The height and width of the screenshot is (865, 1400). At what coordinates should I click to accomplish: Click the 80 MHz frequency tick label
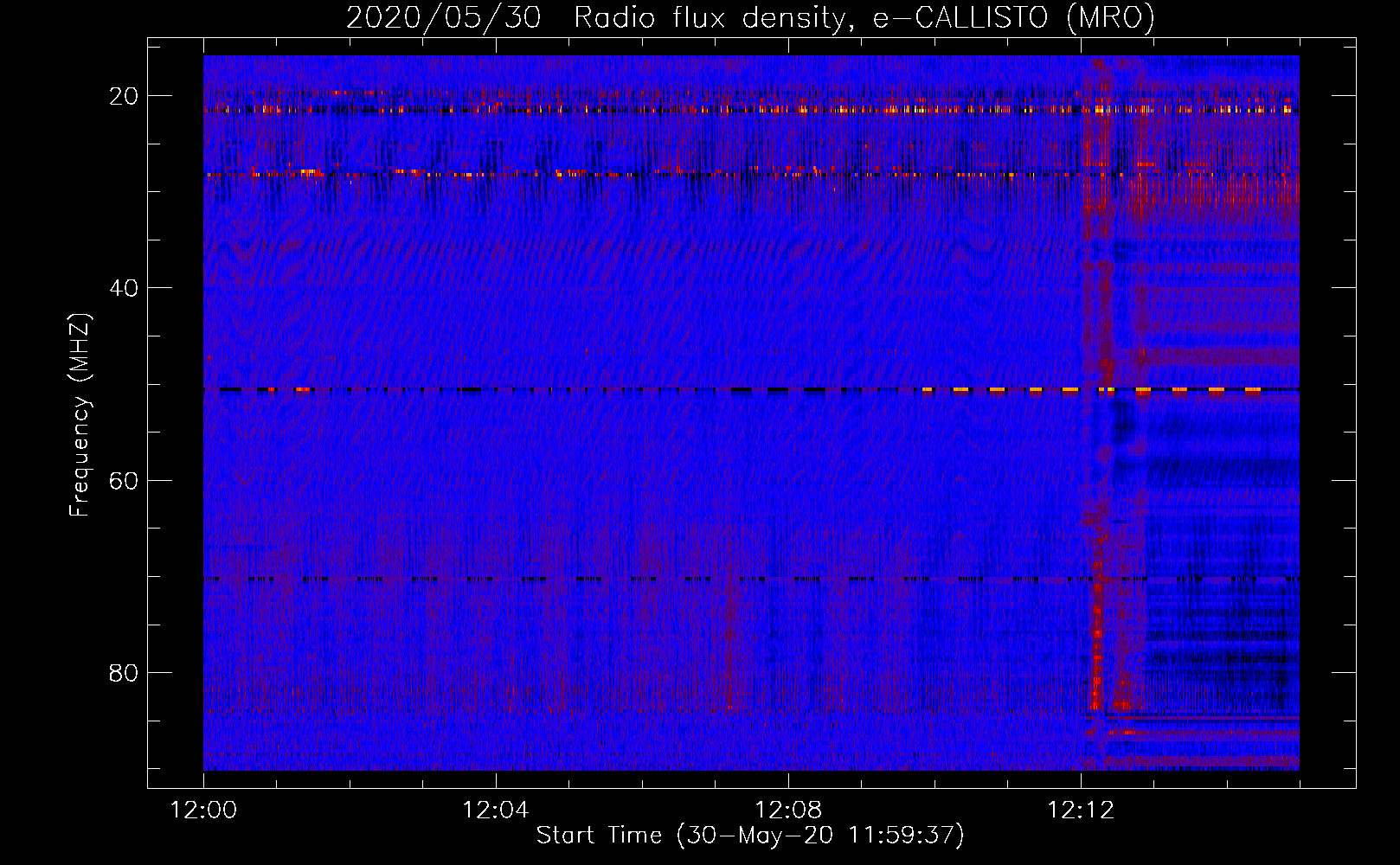124,672
